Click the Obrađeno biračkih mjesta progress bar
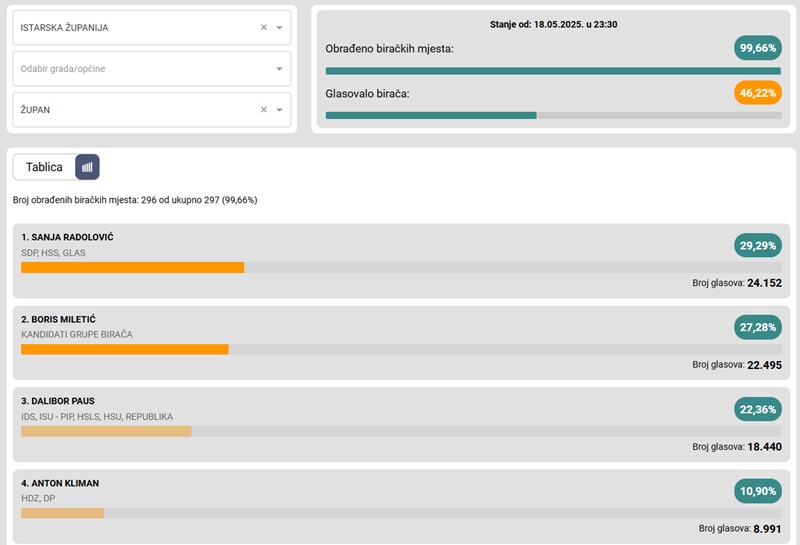This screenshot has width=800, height=545. 553,71
